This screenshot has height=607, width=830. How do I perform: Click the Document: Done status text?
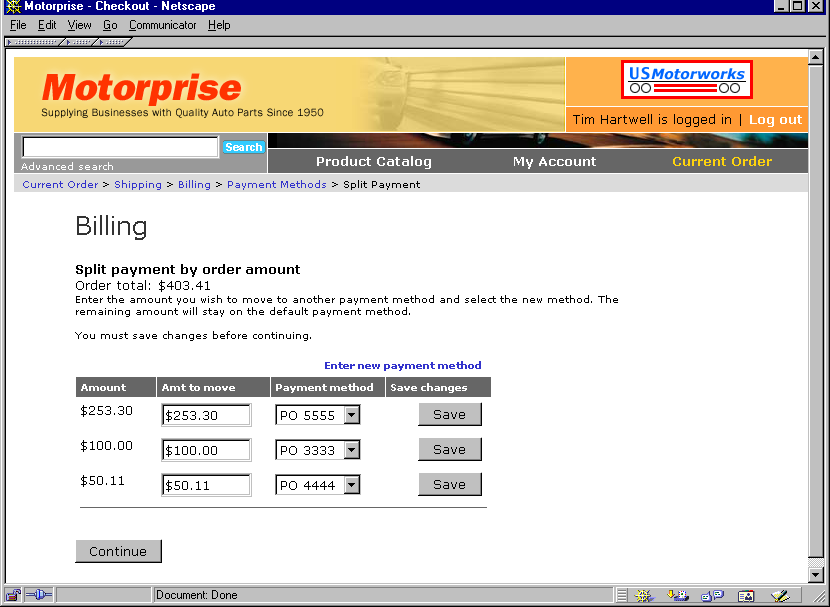pos(196,595)
